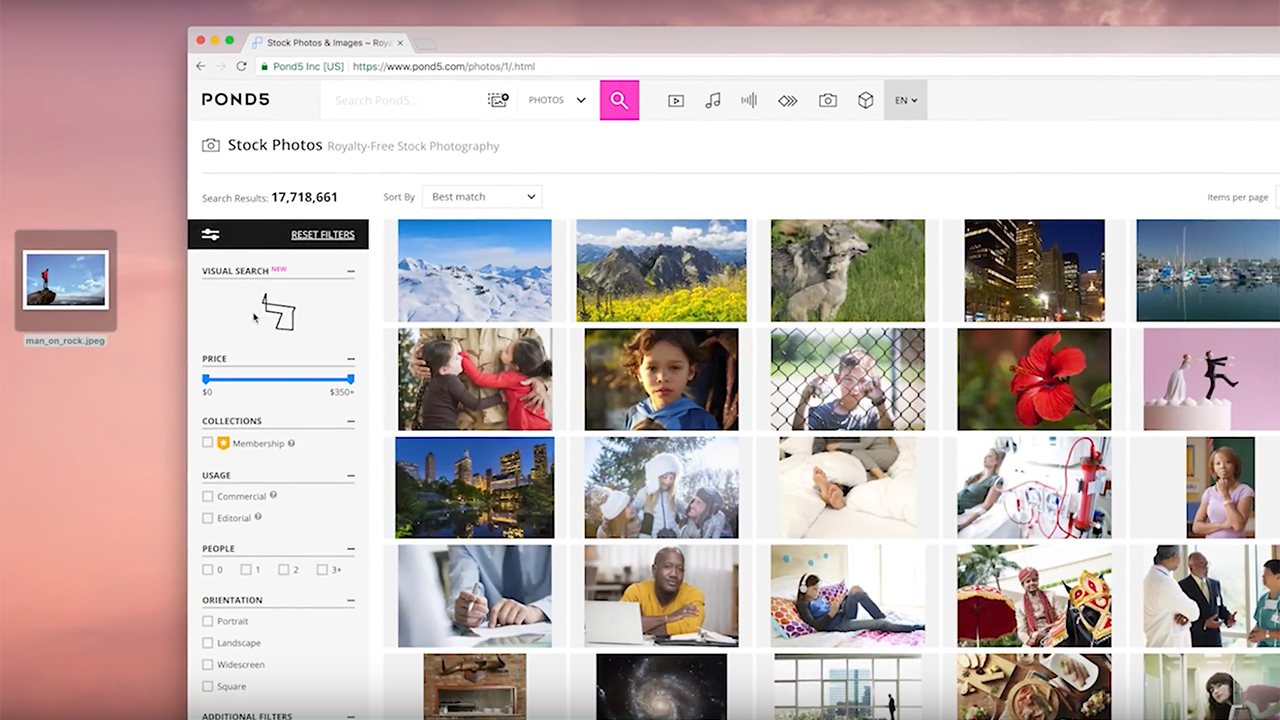Select the Stock Photos & Images tab

pyautogui.click(x=326, y=43)
